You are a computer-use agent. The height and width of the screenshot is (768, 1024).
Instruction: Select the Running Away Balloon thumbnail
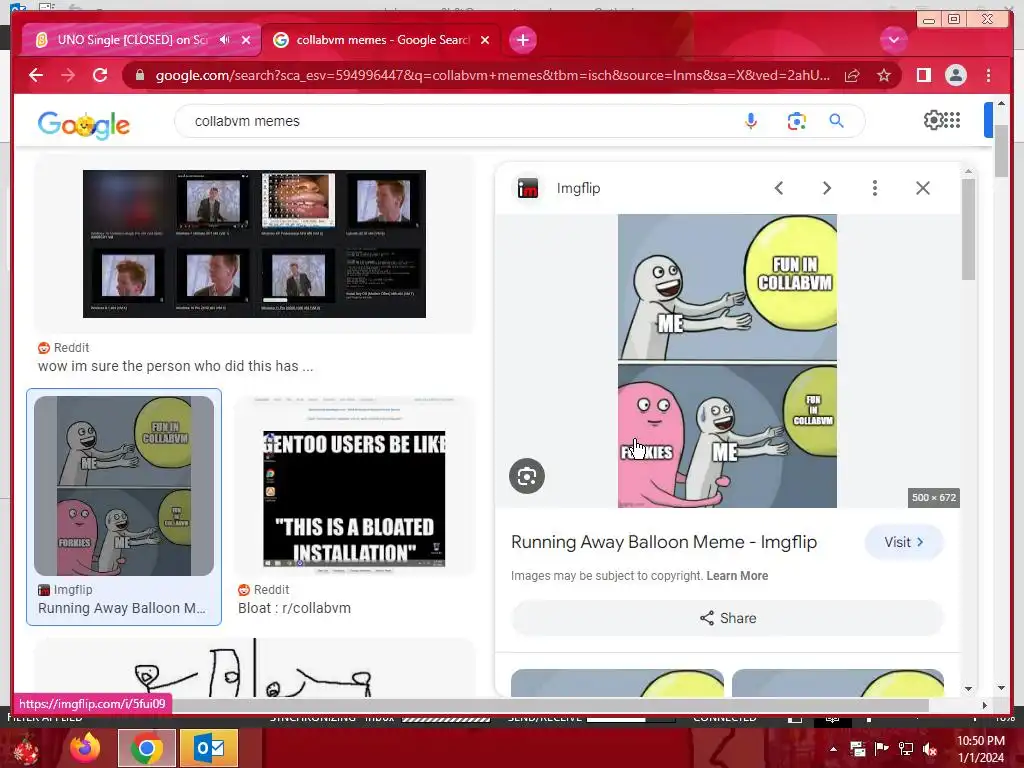[123, 486]
